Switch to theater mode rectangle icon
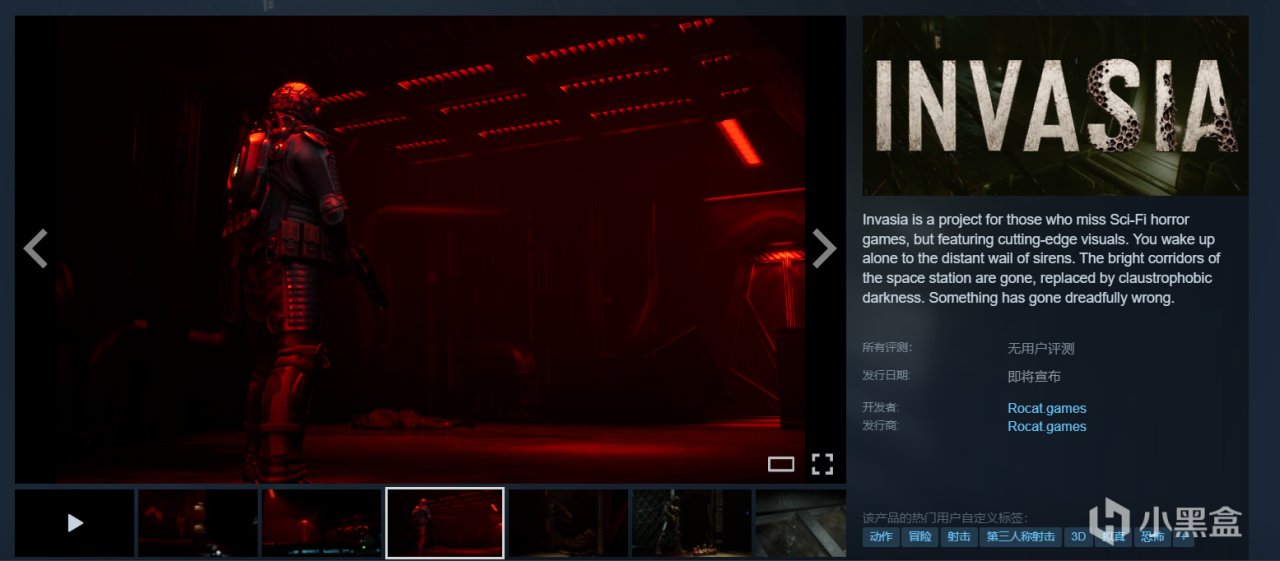The image size is (1280, 561). [x=781, y=464]
